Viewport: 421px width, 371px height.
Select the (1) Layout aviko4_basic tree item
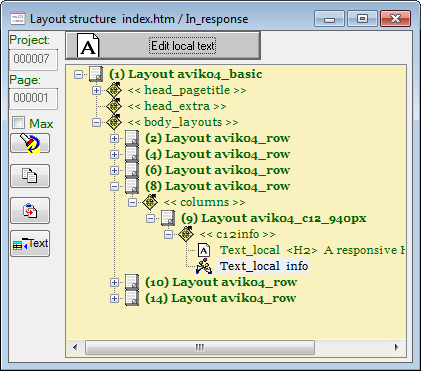[186, 74]
